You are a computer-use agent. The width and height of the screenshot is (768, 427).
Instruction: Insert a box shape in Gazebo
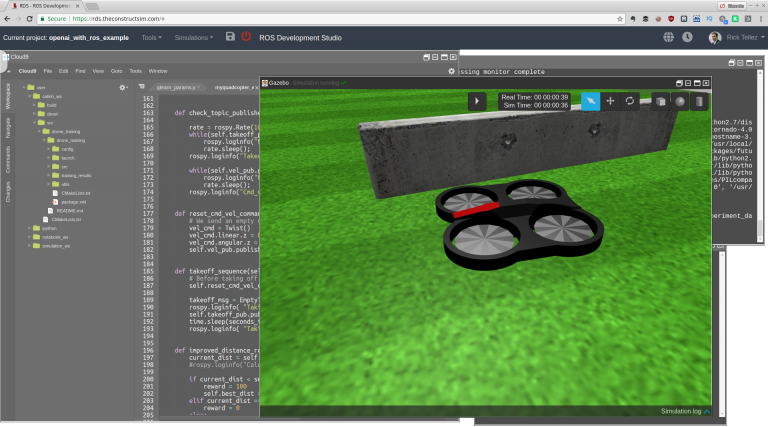(660, 101)
